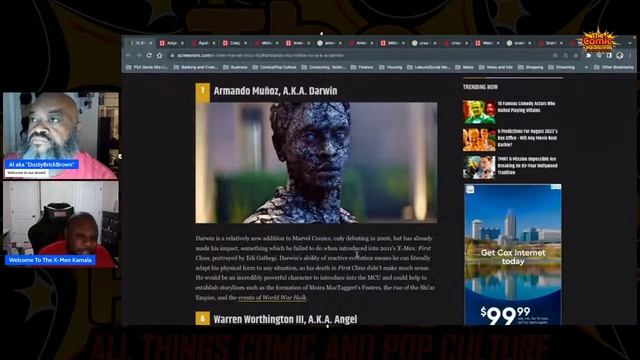Close the active first browser tab

pyautogui.click(x=151, y=43)
